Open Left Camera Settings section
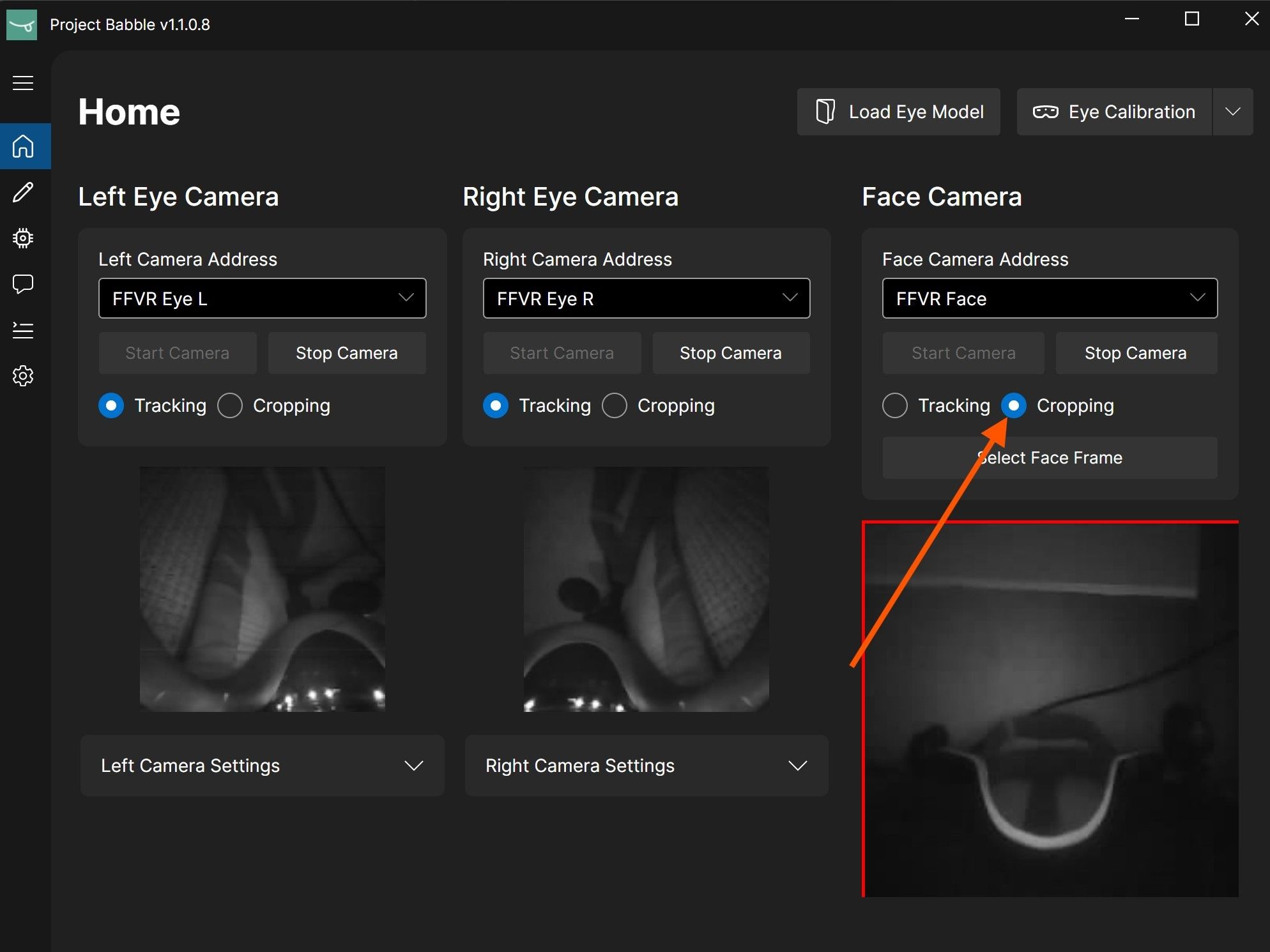 click(261, 766)
